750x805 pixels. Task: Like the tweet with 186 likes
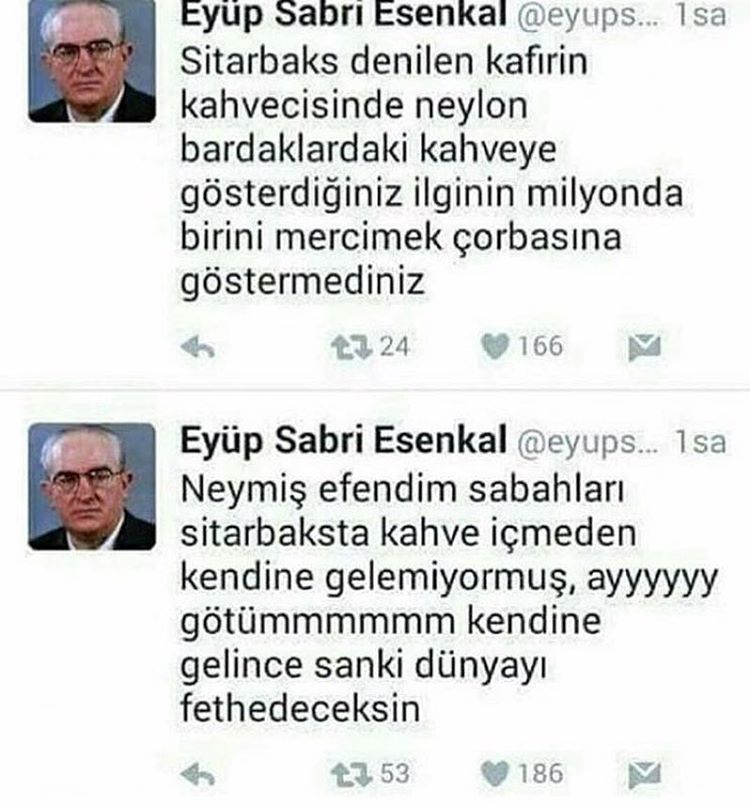(495, 774)
